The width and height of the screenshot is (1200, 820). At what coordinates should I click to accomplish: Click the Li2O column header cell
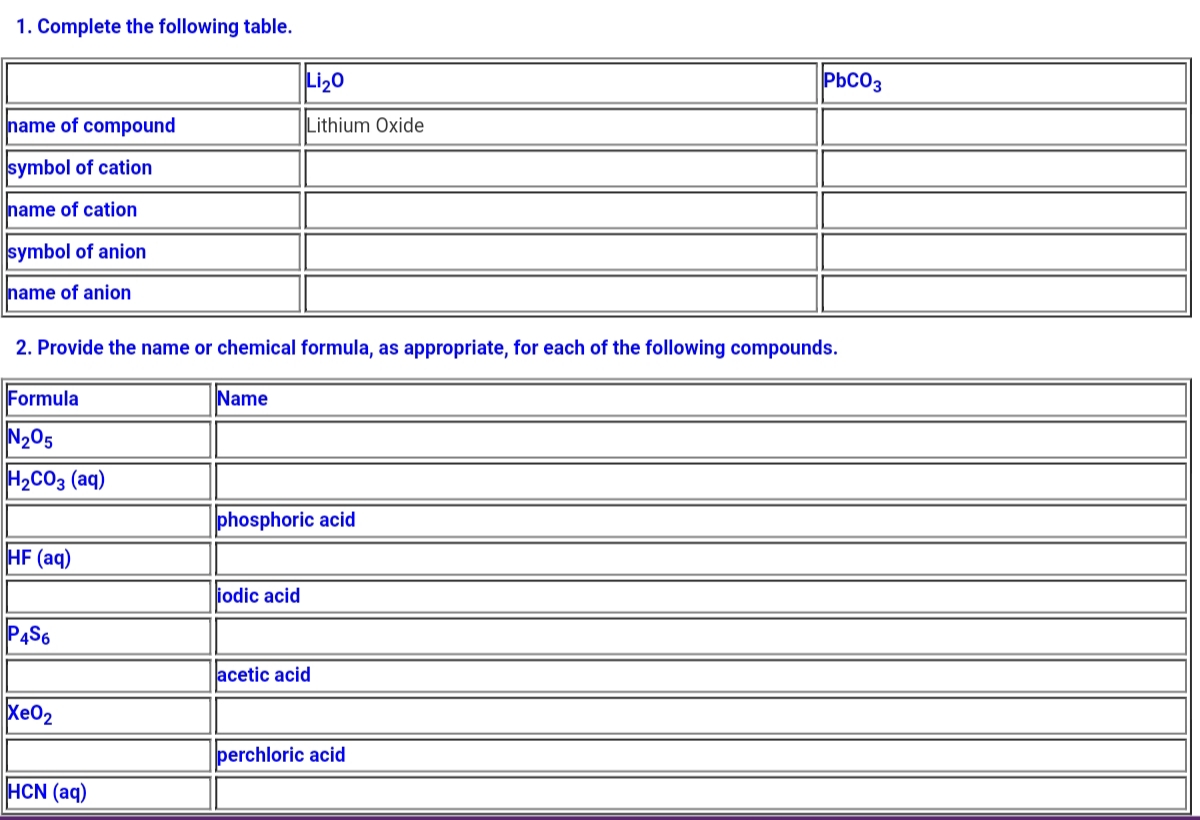[560, 83]
